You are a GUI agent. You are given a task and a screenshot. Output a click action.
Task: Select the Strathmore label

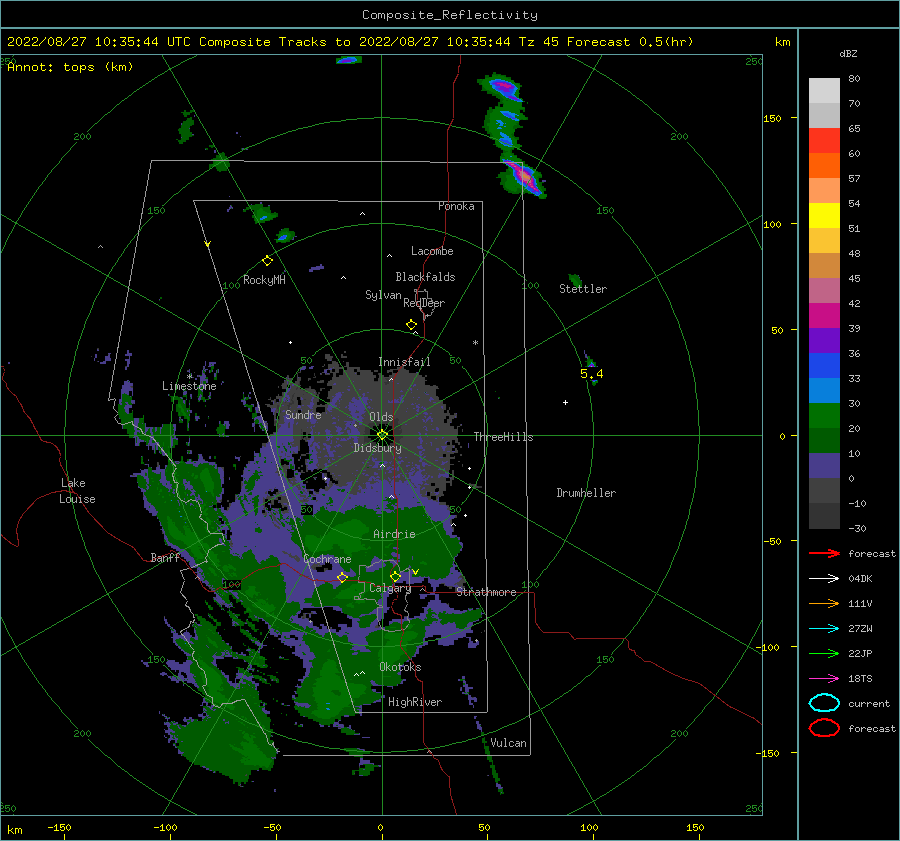click(x=486, y=592)
